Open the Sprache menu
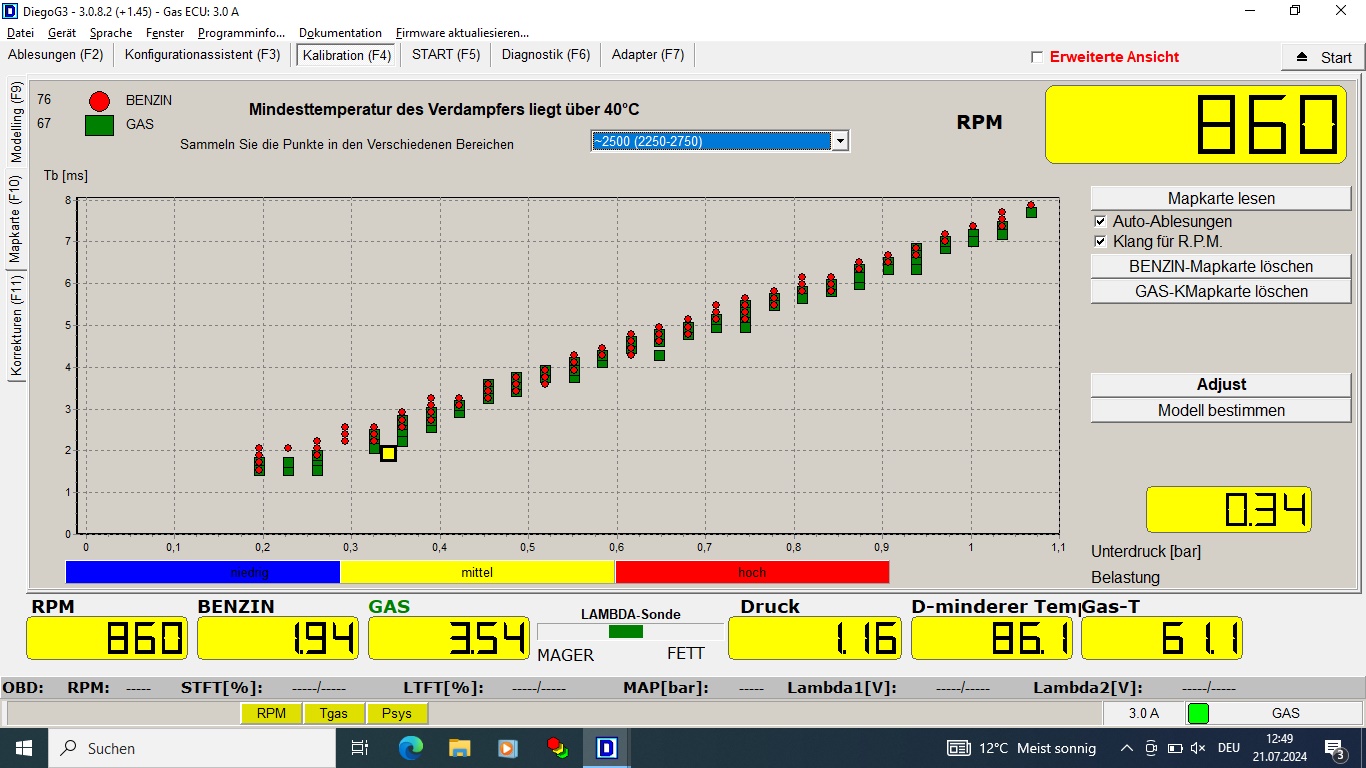This screenshot has width=1366, height=768. coord(111,33)
